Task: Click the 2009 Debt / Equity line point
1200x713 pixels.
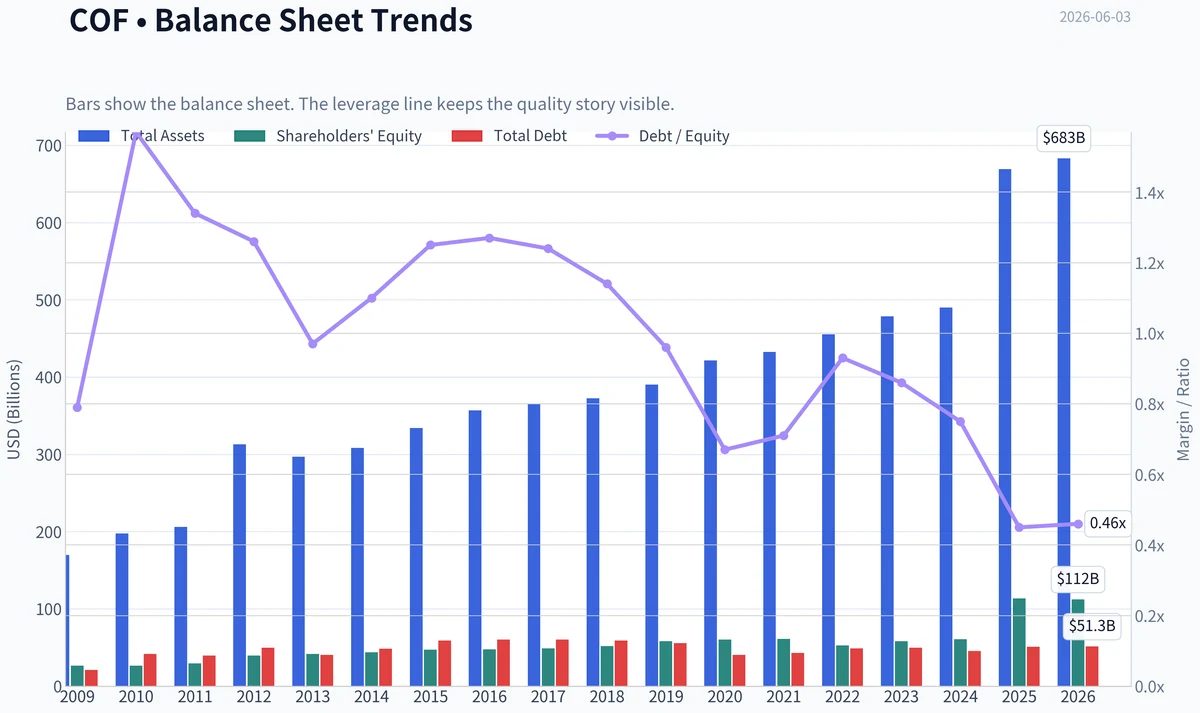Action: (x=77, y=407)
